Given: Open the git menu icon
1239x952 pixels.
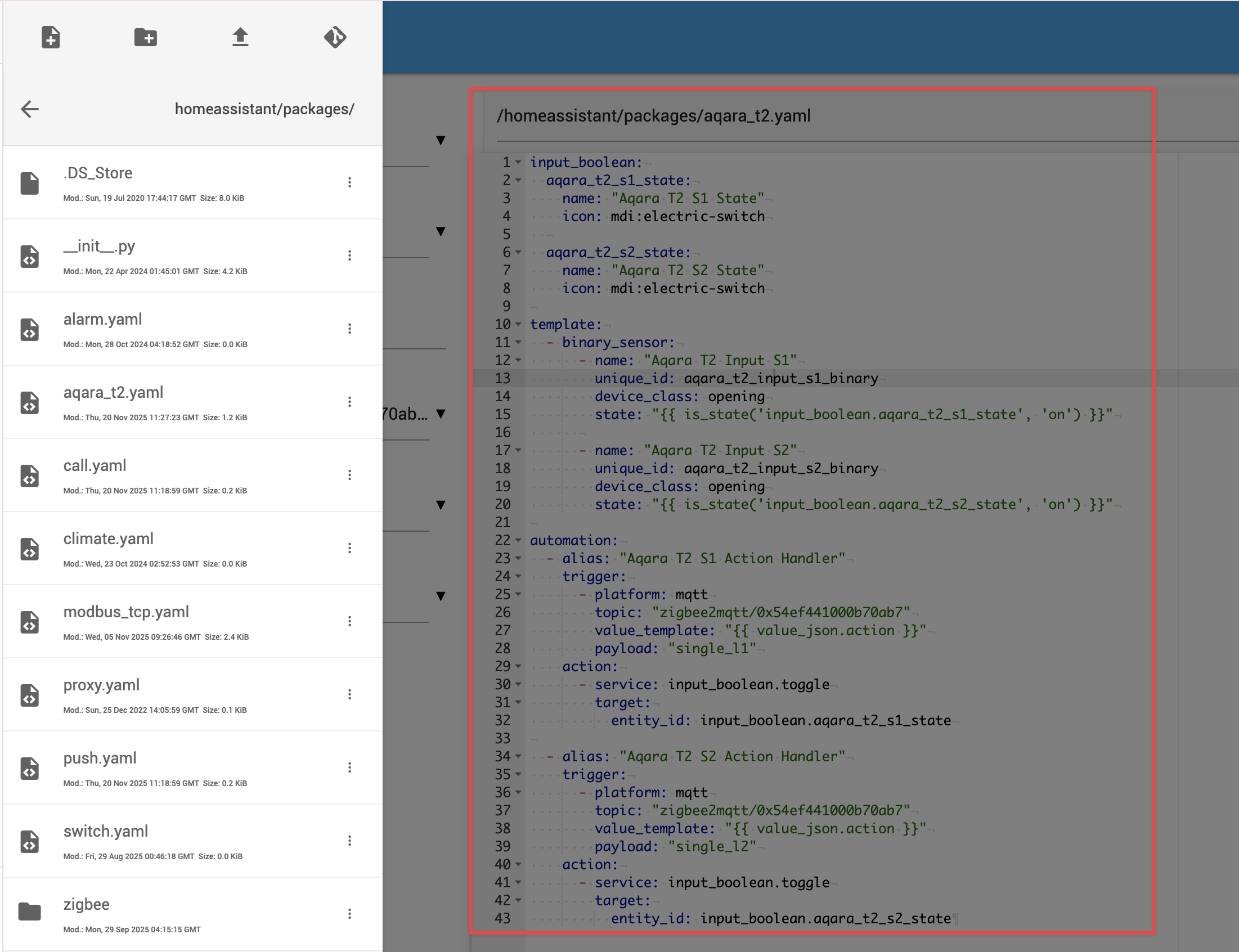Looking at the screenshot, I should [x=335, y=37].
